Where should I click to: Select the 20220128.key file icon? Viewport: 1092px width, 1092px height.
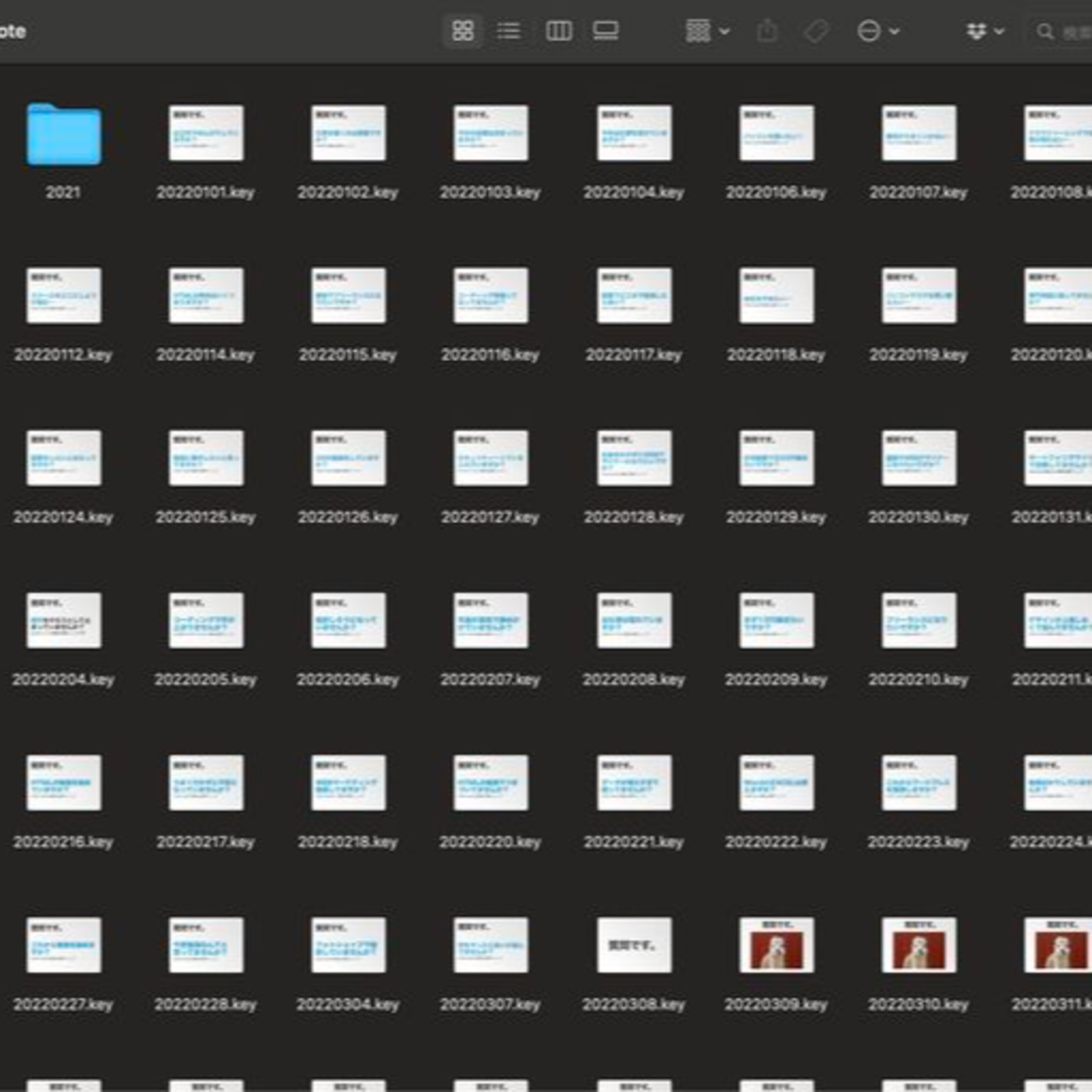(634, 458)
